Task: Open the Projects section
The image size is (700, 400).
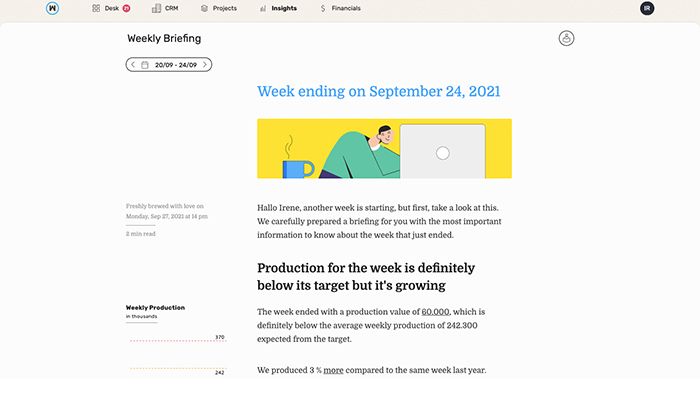Action: [225, 8]
